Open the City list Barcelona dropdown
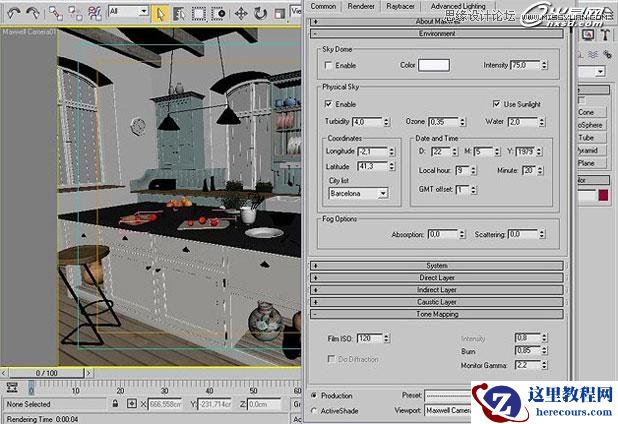618x424 pixels. 358,193
